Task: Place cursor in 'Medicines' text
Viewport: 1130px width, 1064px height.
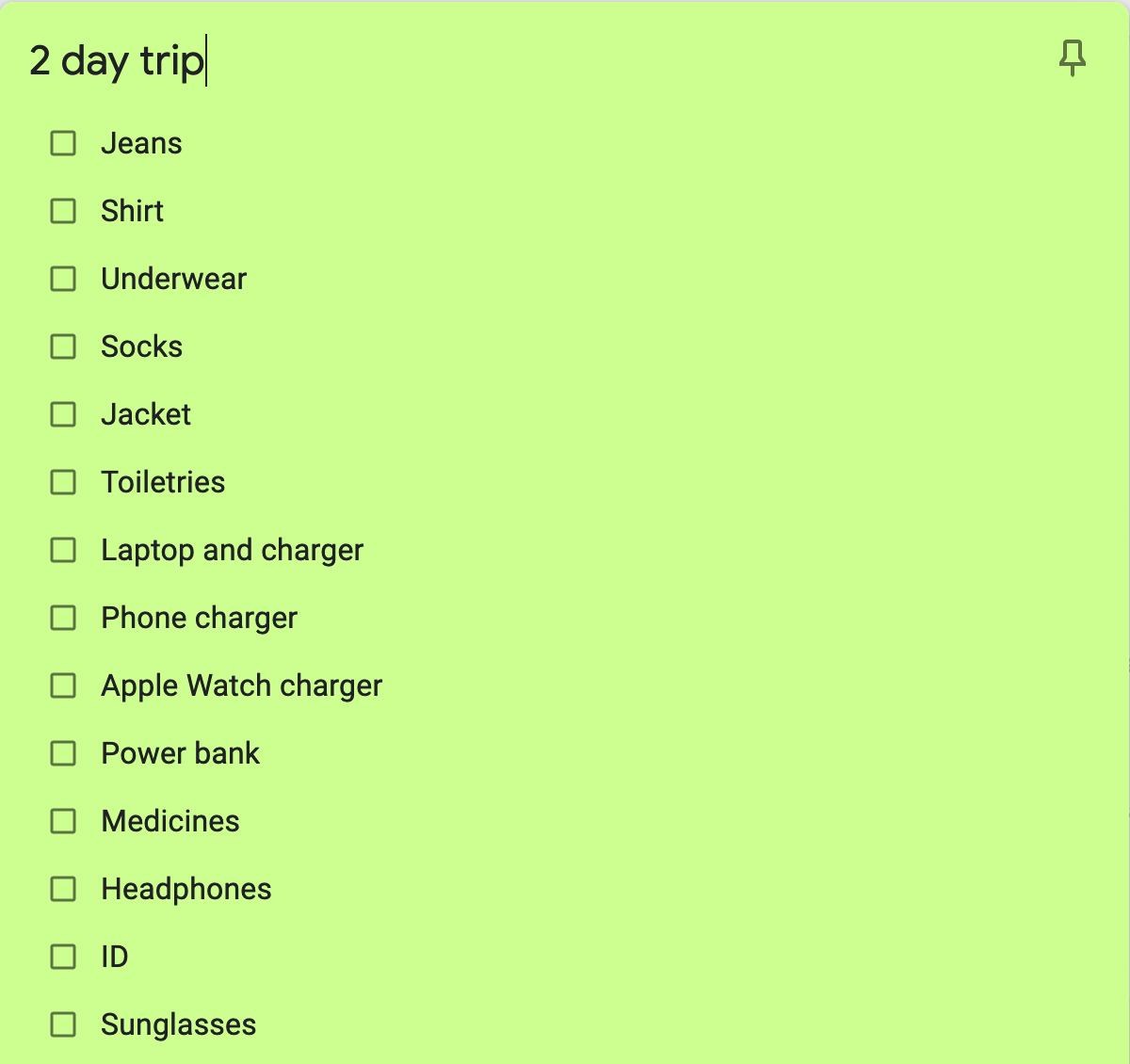Action: click(x=170, y=821)
